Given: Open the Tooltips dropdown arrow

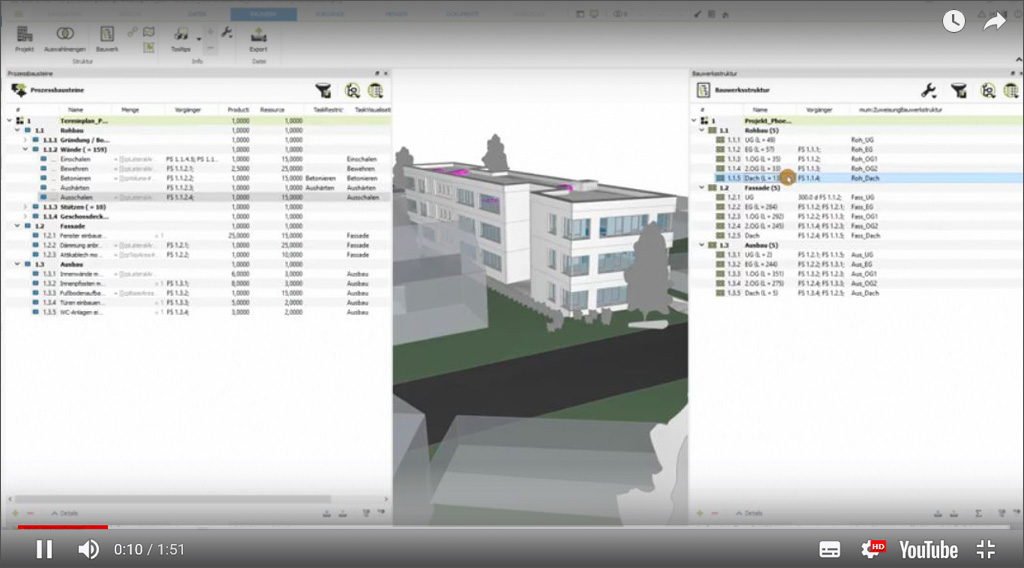Looking at the screenshot, I should [x=198, y=39].
